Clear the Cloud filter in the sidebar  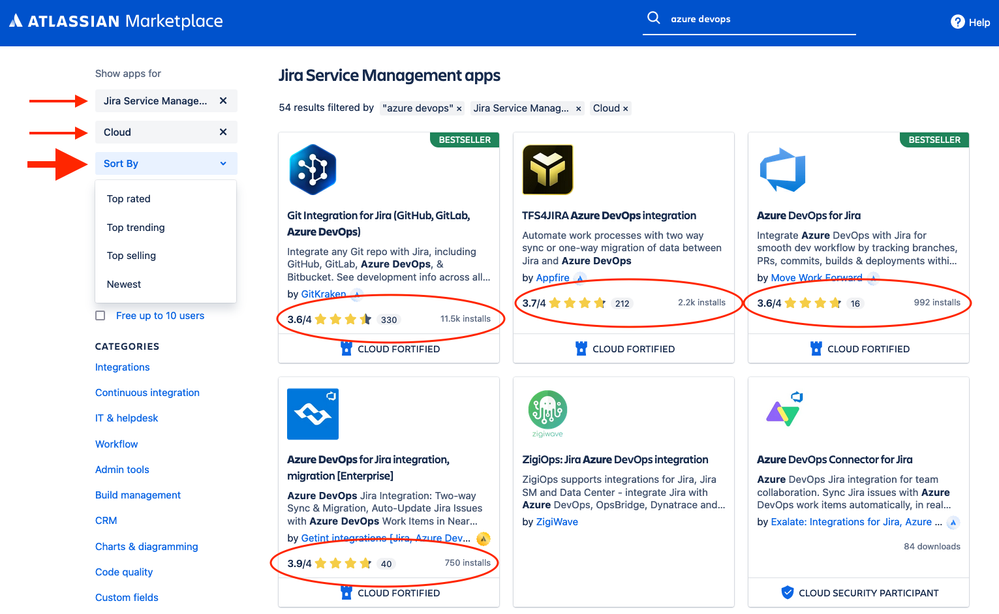point(223,132)
